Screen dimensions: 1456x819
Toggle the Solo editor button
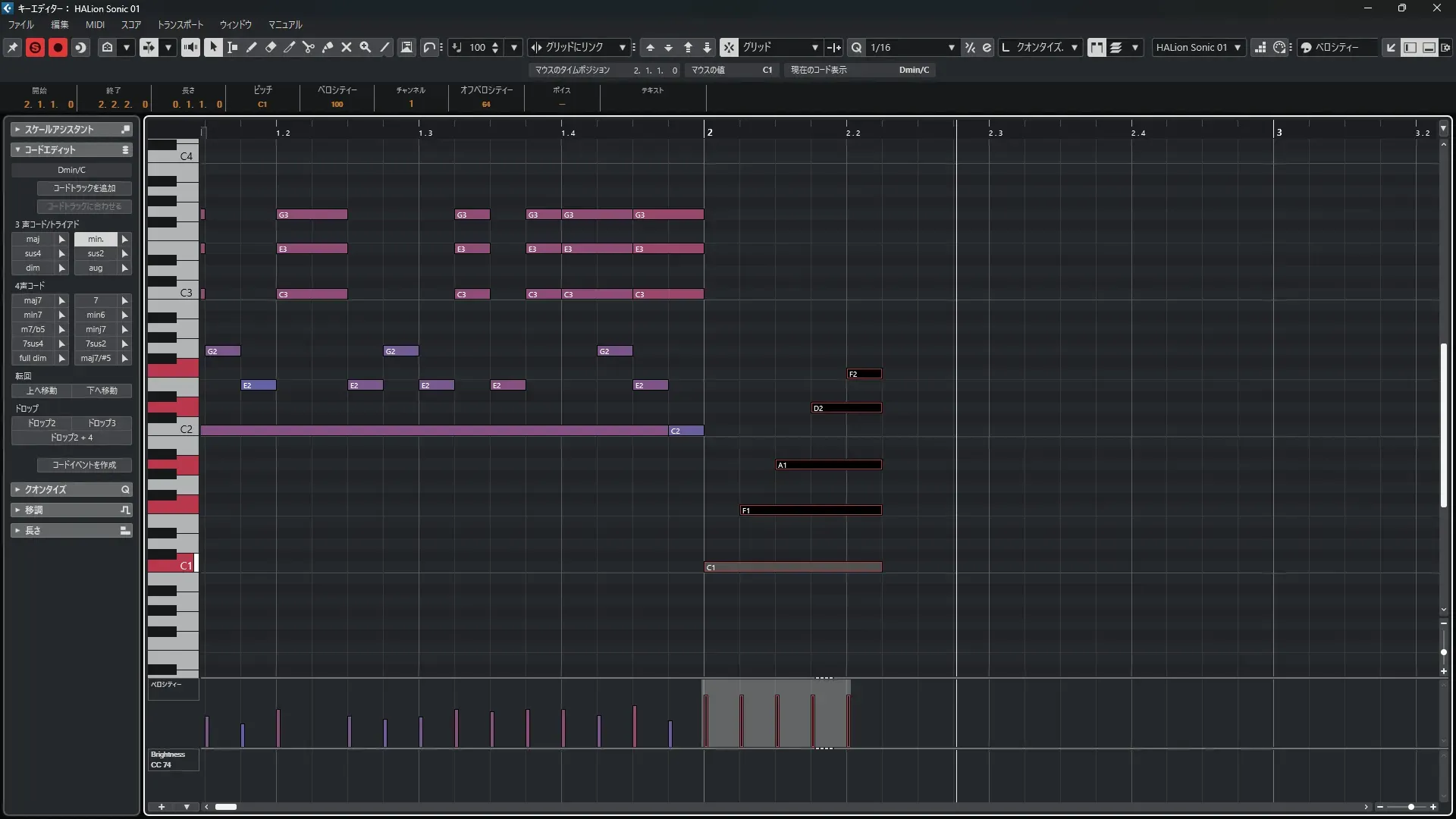tap(35, 47)
